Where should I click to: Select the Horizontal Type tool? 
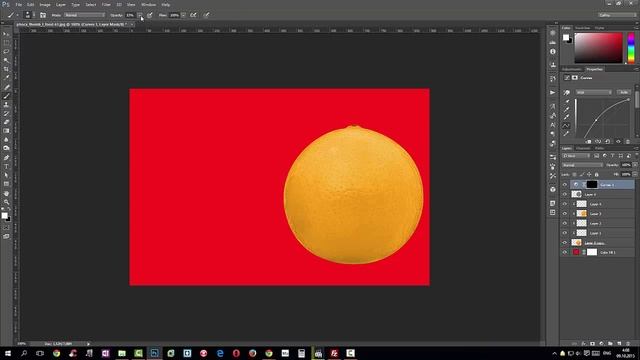coord(6,167)
